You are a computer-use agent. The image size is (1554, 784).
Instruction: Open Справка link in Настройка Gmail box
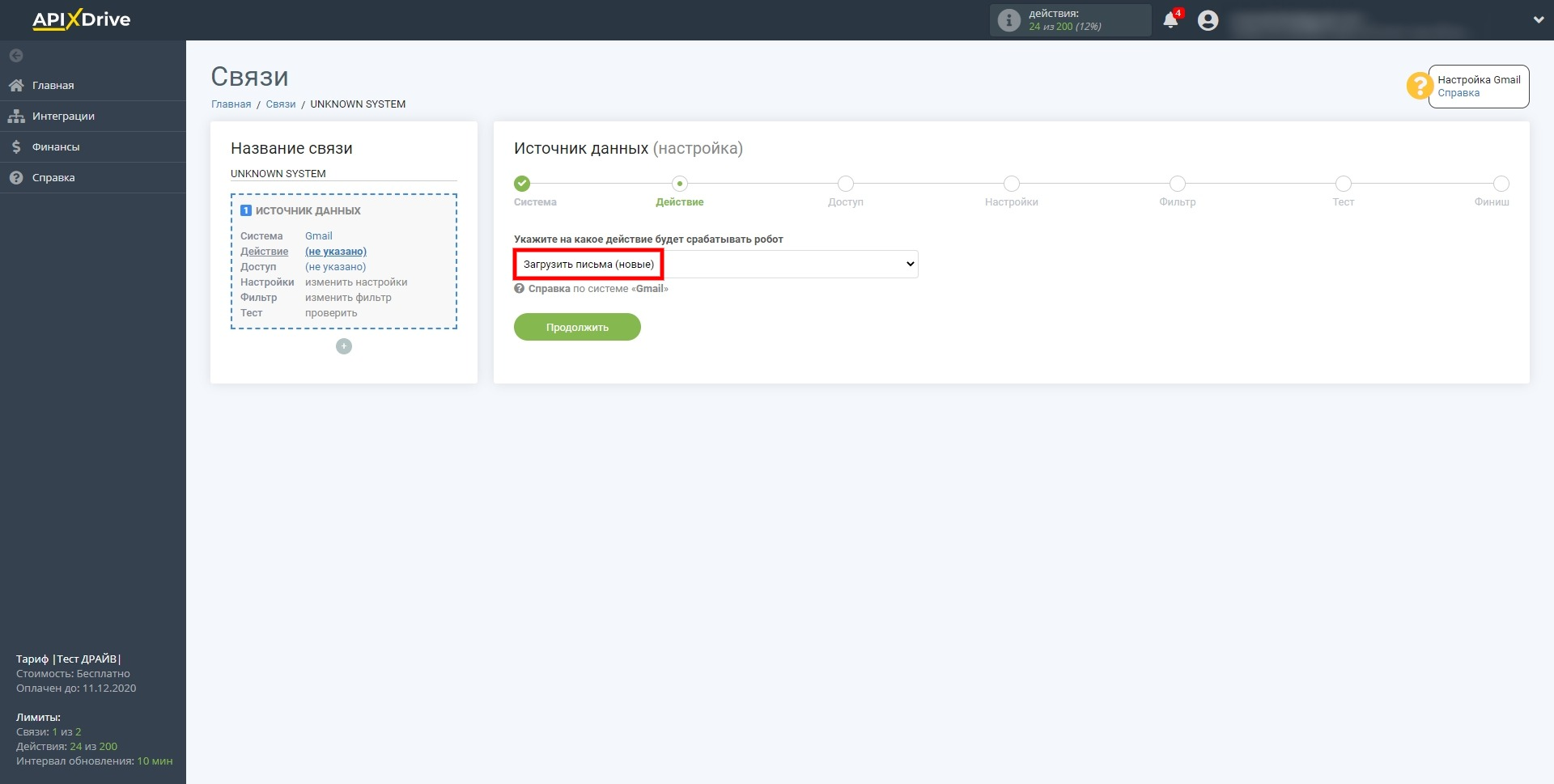pyautogui.click(x=1458, y=93)
